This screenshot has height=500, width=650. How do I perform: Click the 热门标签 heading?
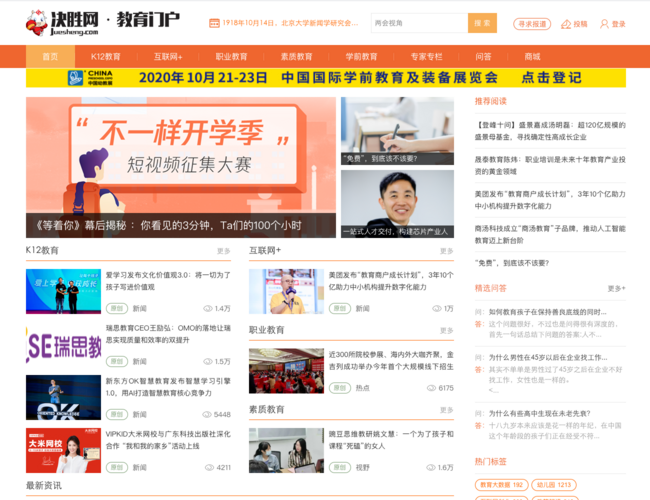[x=491, y=461]
